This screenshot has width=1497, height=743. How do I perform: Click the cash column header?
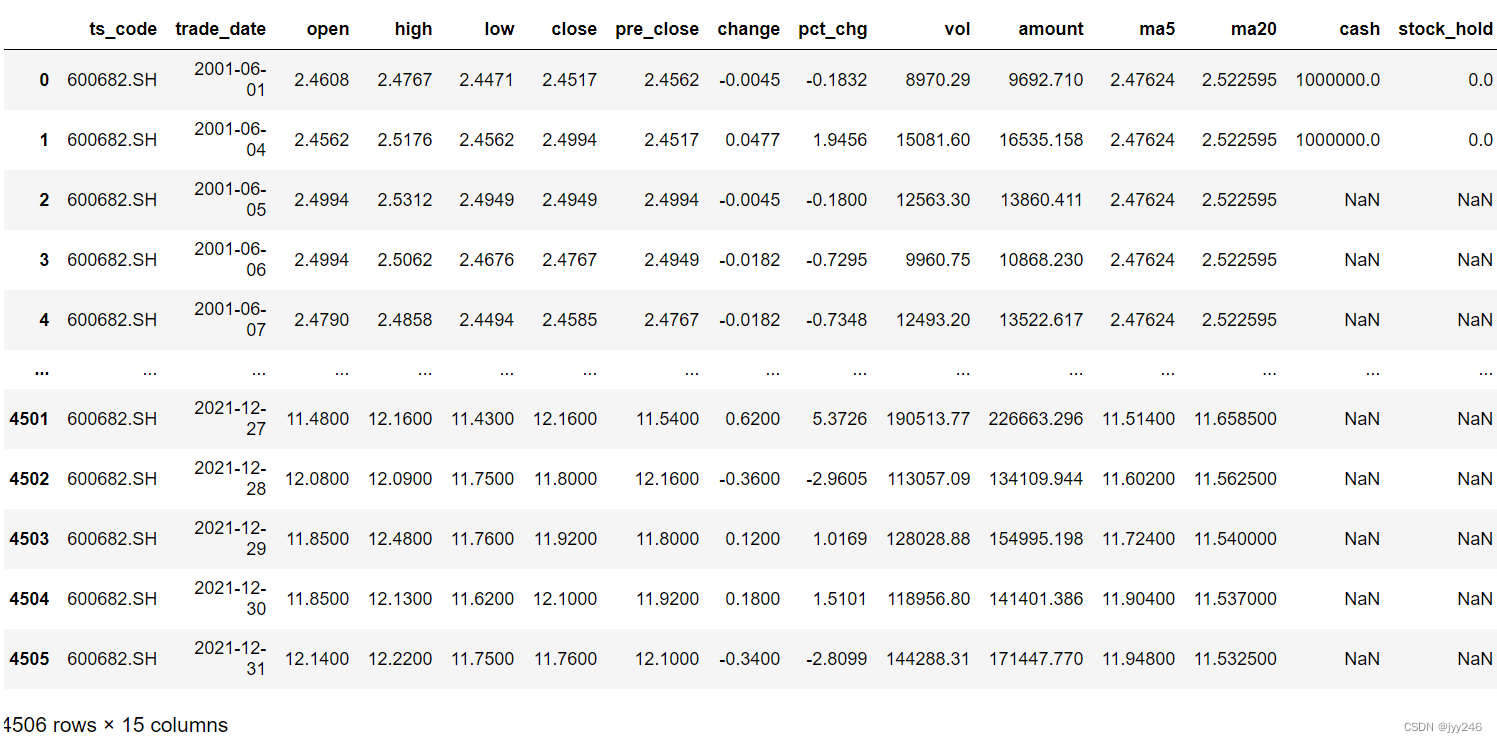click(1359, 29)
